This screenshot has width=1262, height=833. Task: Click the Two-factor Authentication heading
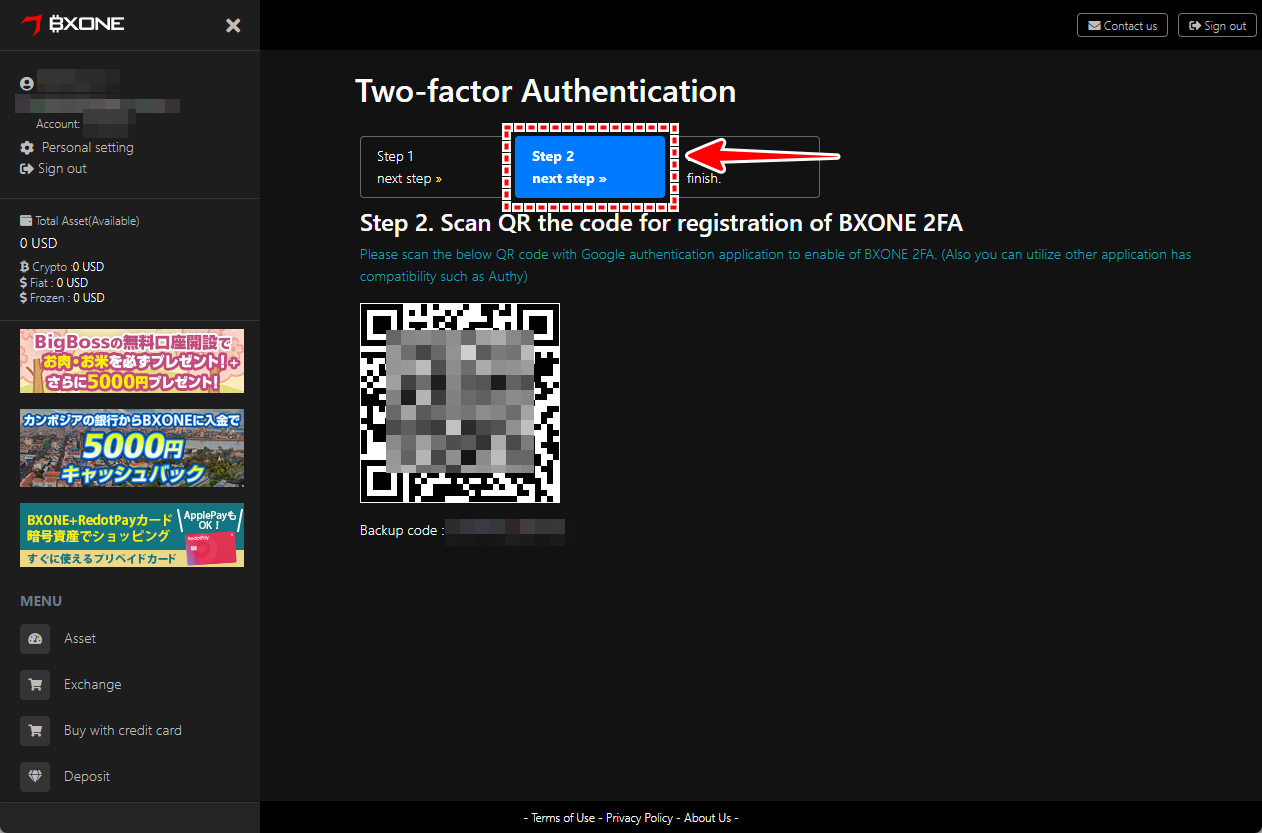[x=546, y=91]
